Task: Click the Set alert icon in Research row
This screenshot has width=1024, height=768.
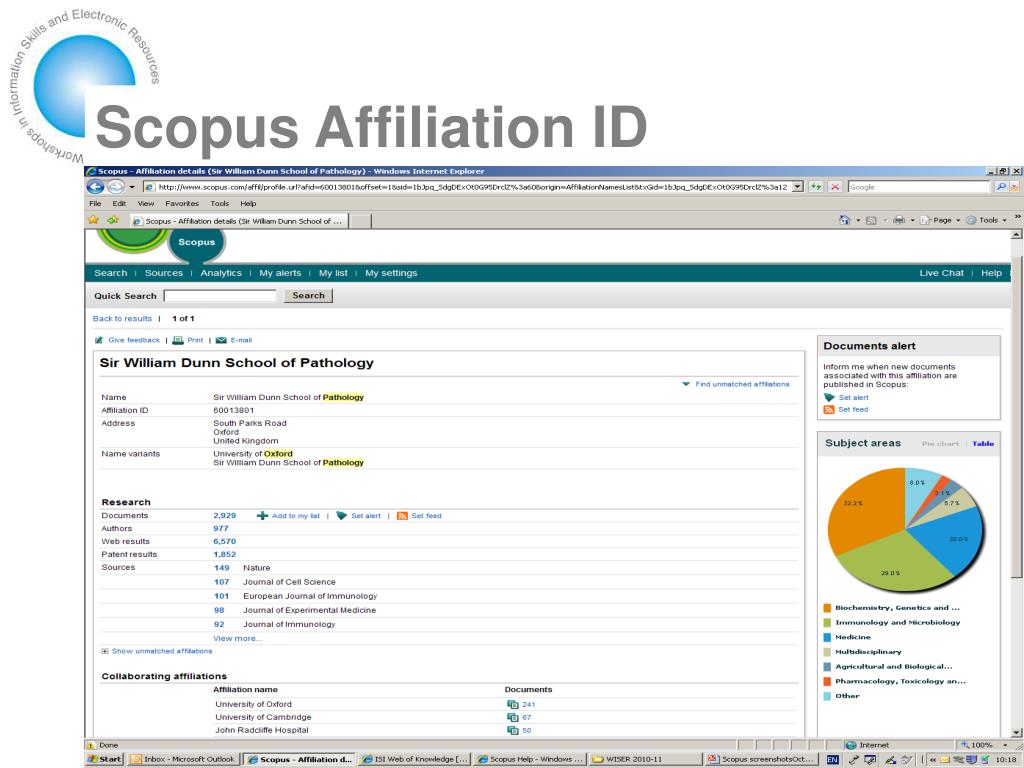Action: pos(342,516)
